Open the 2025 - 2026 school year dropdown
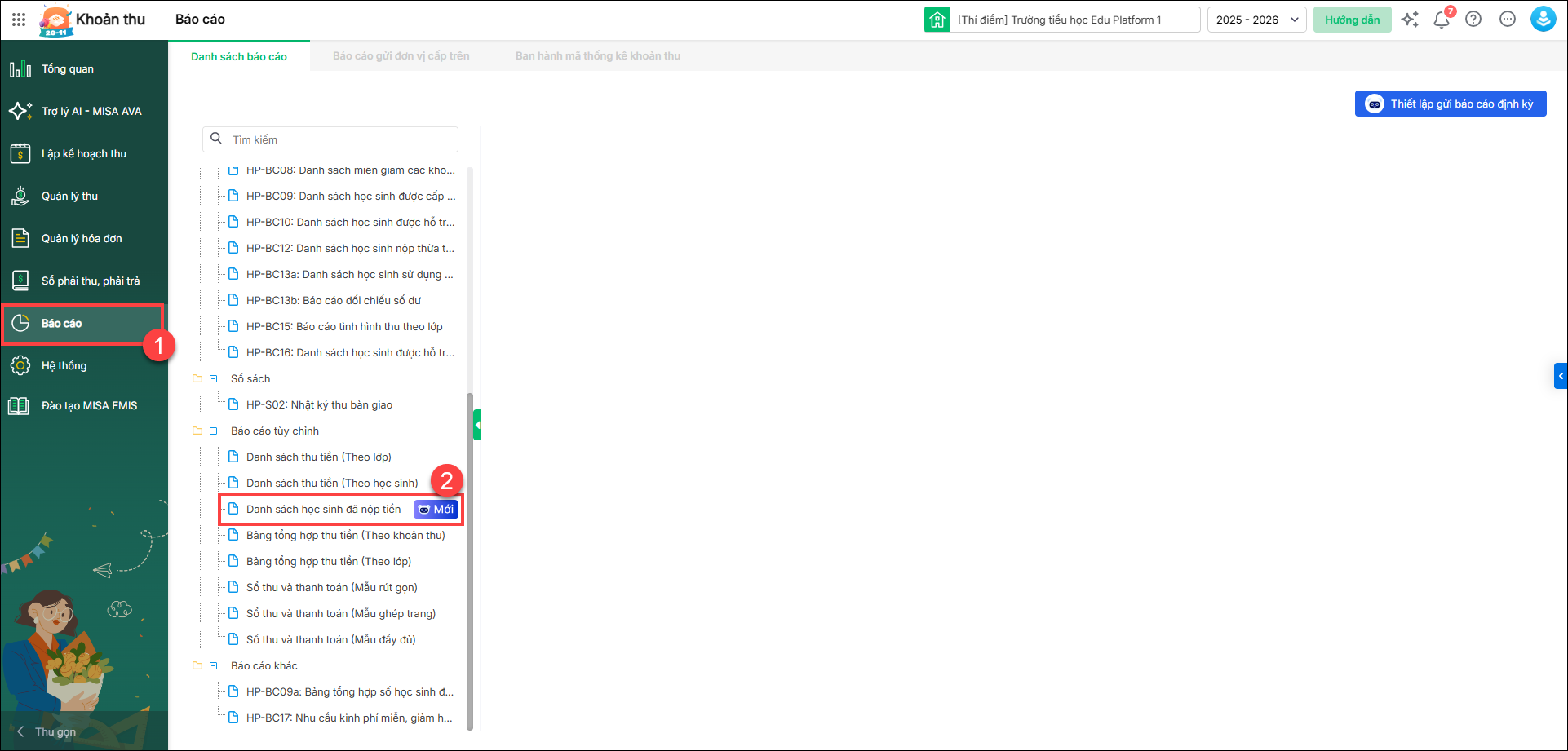This screenshot has height=751, width=1568. pos(1256,20)
